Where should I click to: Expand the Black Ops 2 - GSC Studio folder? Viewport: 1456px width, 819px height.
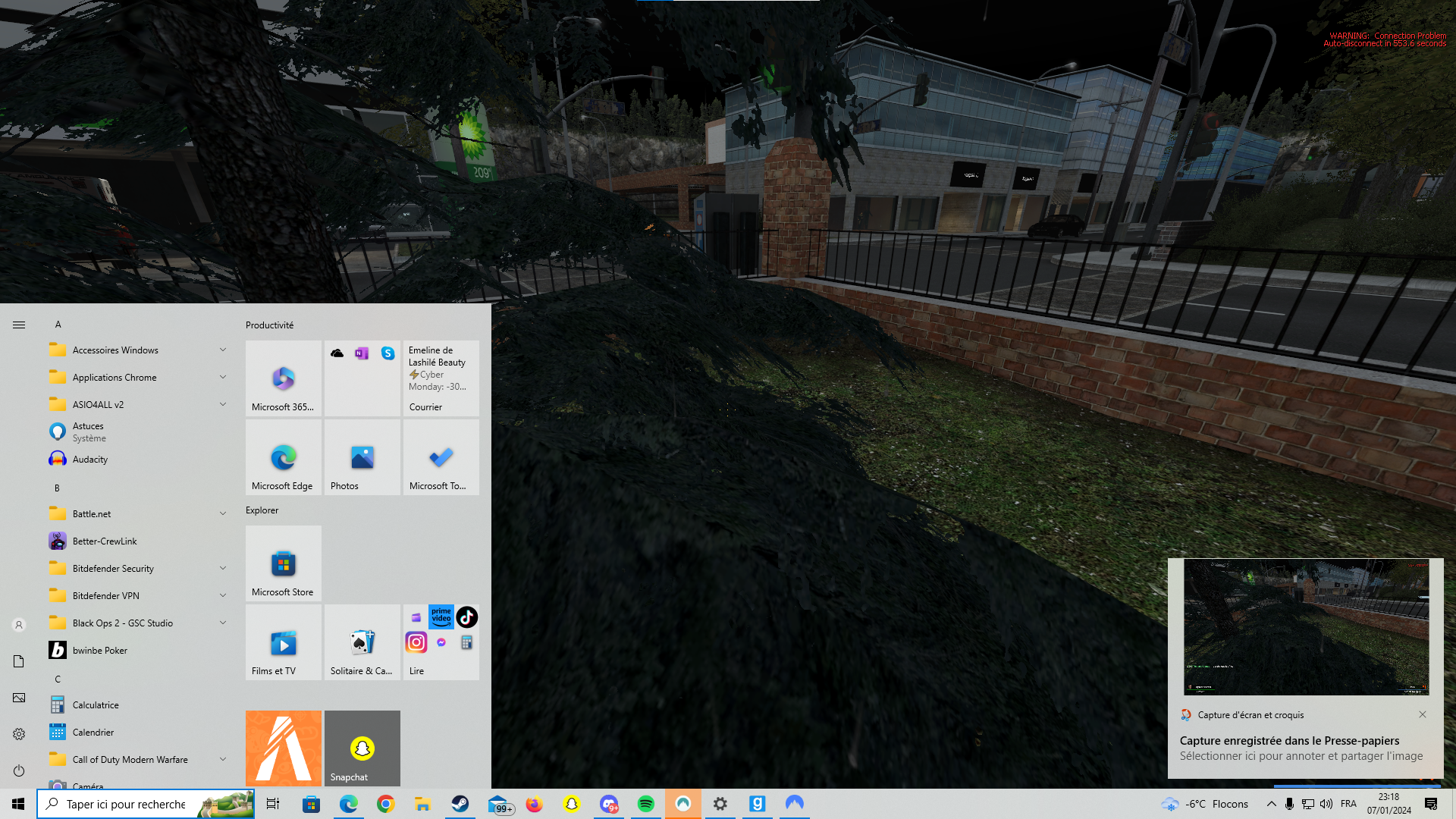pyautogui.click(x=138, y=623)
